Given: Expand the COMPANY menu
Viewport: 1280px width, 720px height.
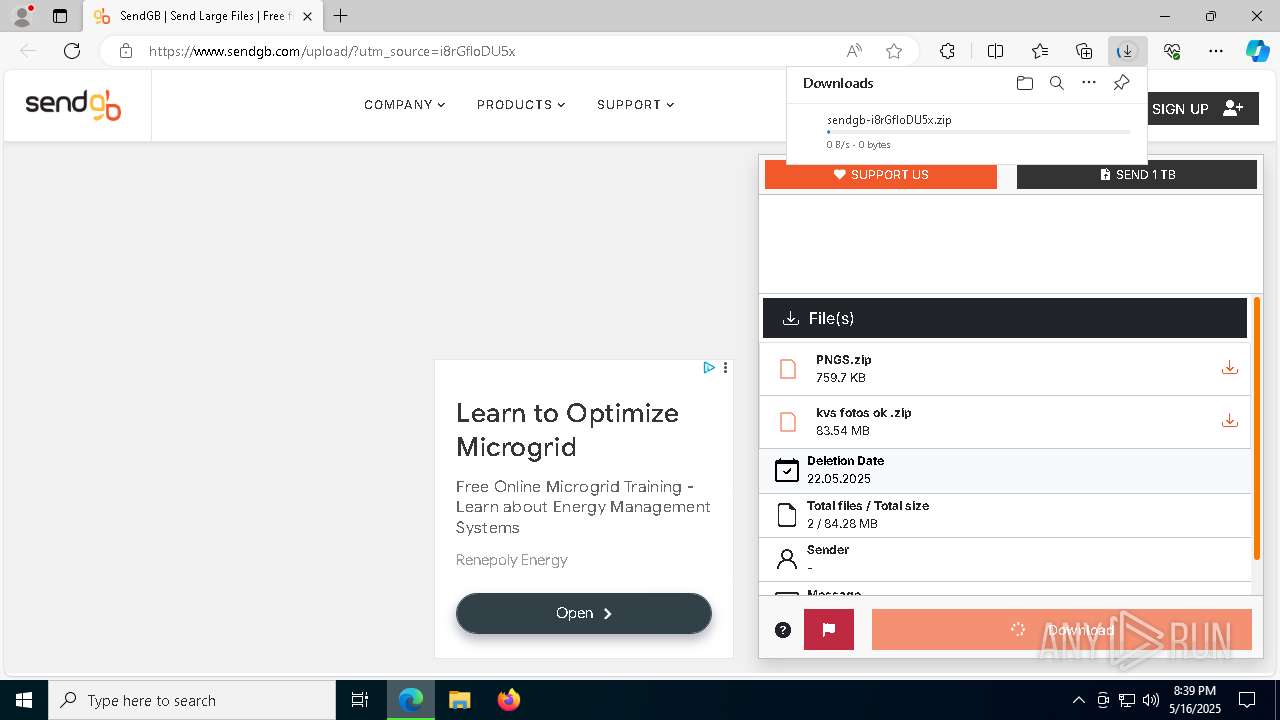Looking at the screenshot, I should pos(404,105).
